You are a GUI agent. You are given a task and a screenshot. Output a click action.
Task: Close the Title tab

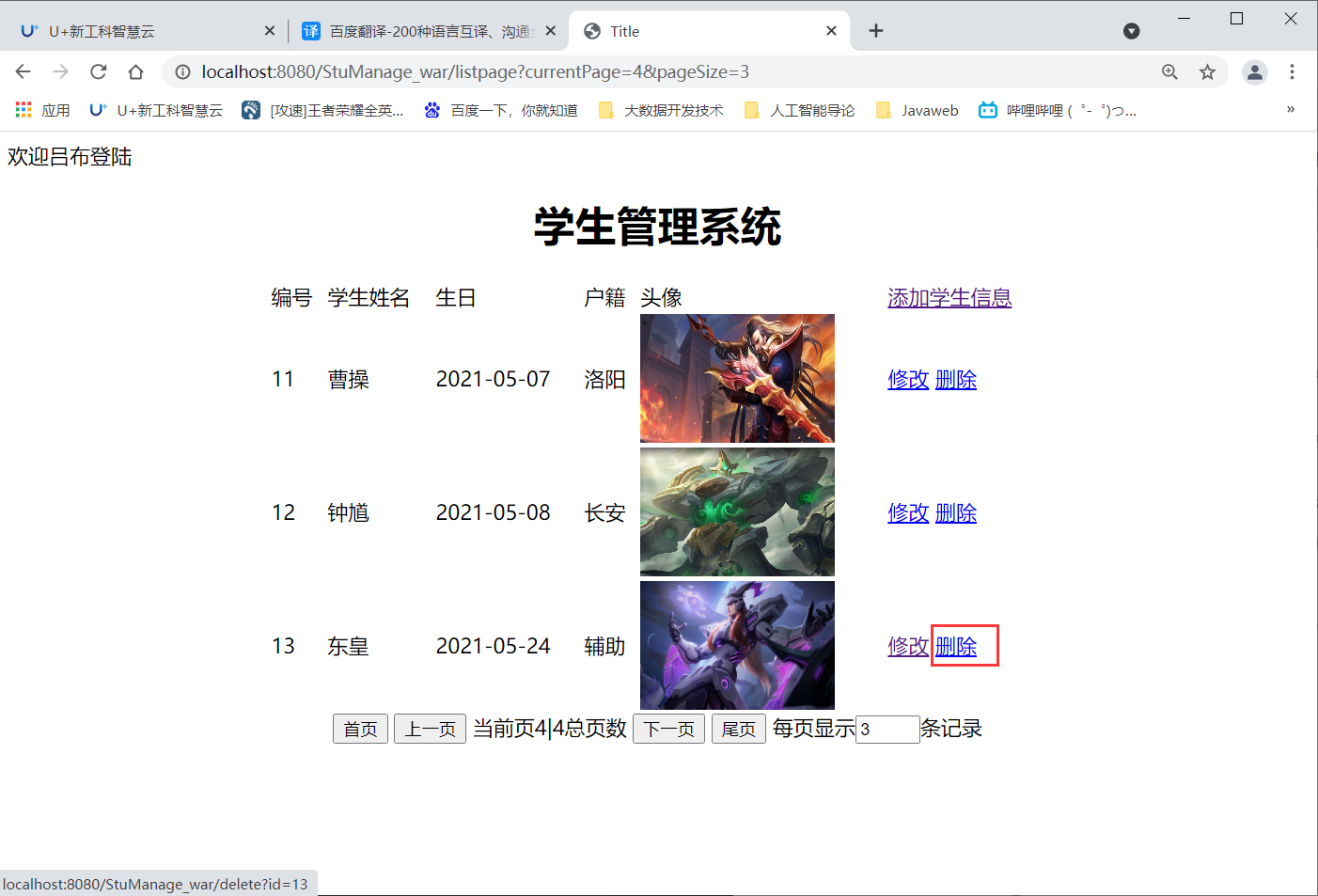[831, 31]
